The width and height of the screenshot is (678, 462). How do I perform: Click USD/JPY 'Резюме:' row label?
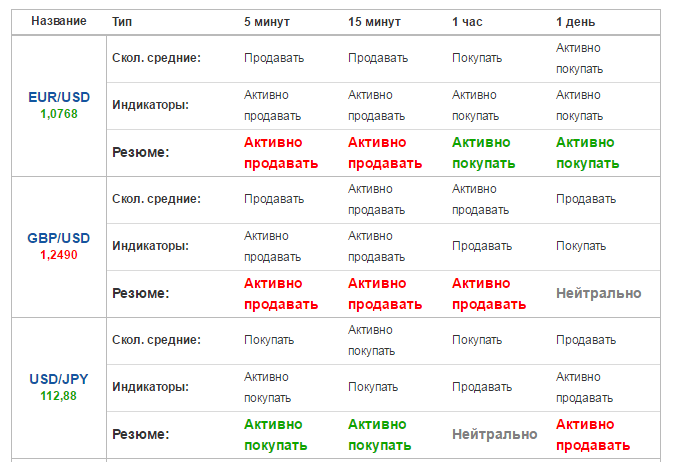pos(141,434)
